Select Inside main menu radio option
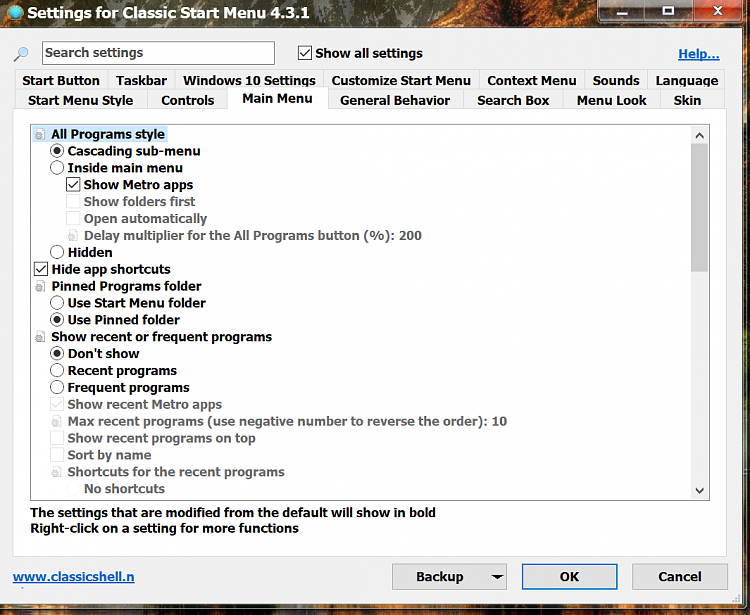Viewport: 750px width, 615px height. point(57,168)
